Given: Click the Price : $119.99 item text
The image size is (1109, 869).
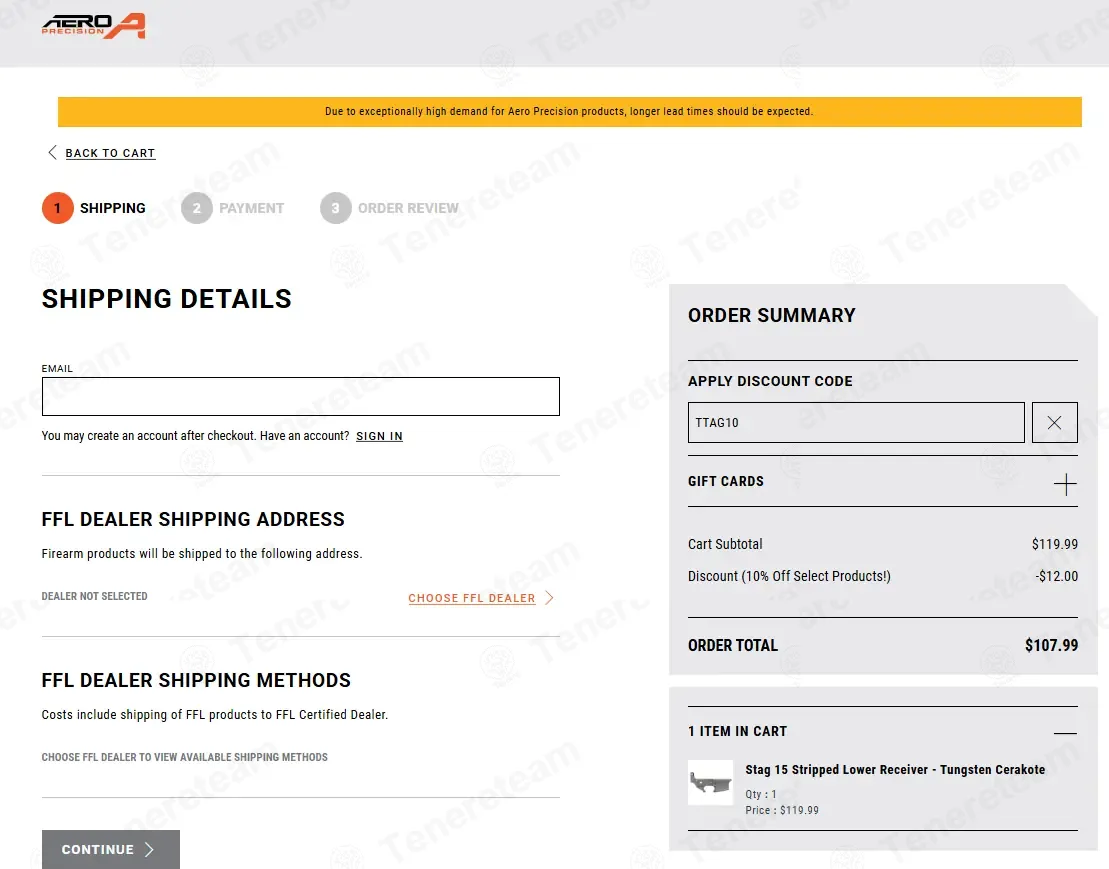Looking at the screenshot, I should click(x=782, y=810).
